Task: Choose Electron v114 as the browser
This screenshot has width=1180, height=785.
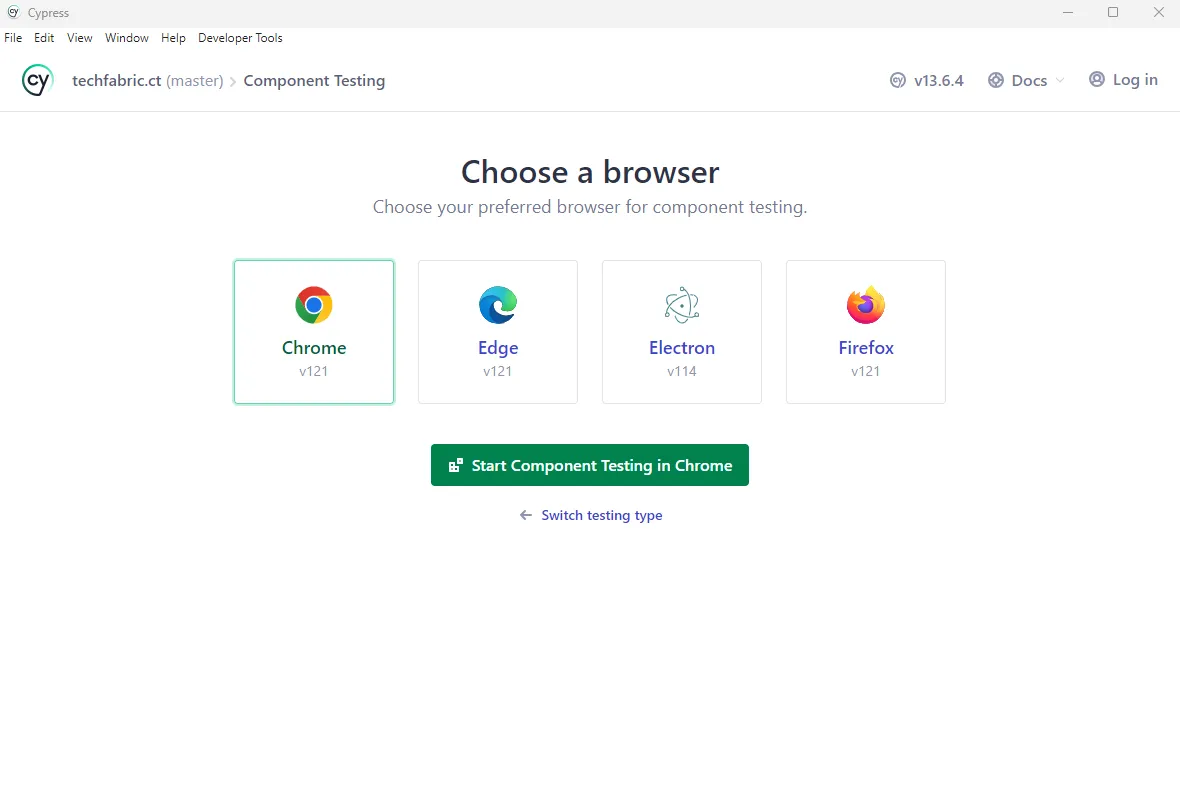Action: (682, 332)
